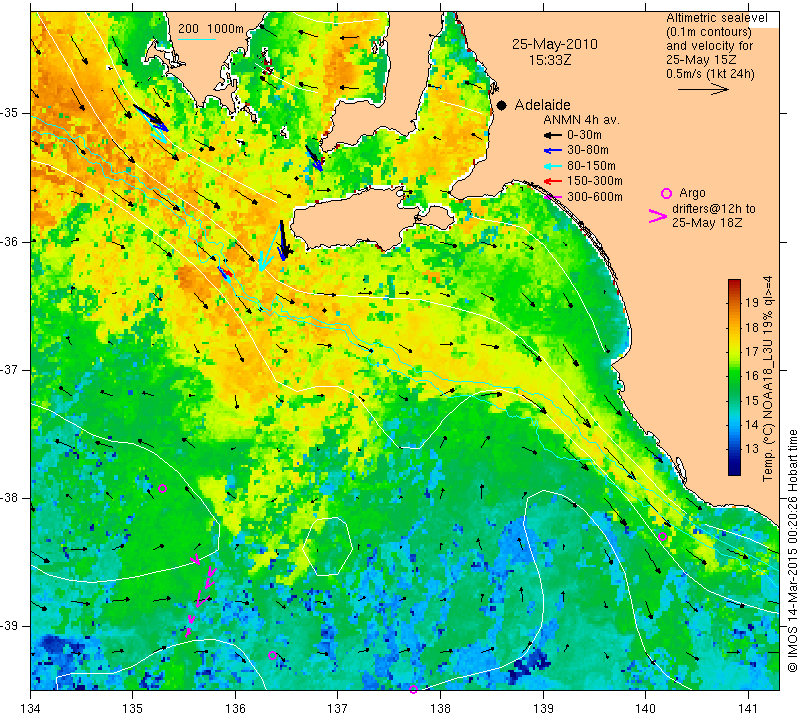This screenshot has width=800, height=720.
Task: Click the '13' colorbar tick label
Action: point(752,449)
